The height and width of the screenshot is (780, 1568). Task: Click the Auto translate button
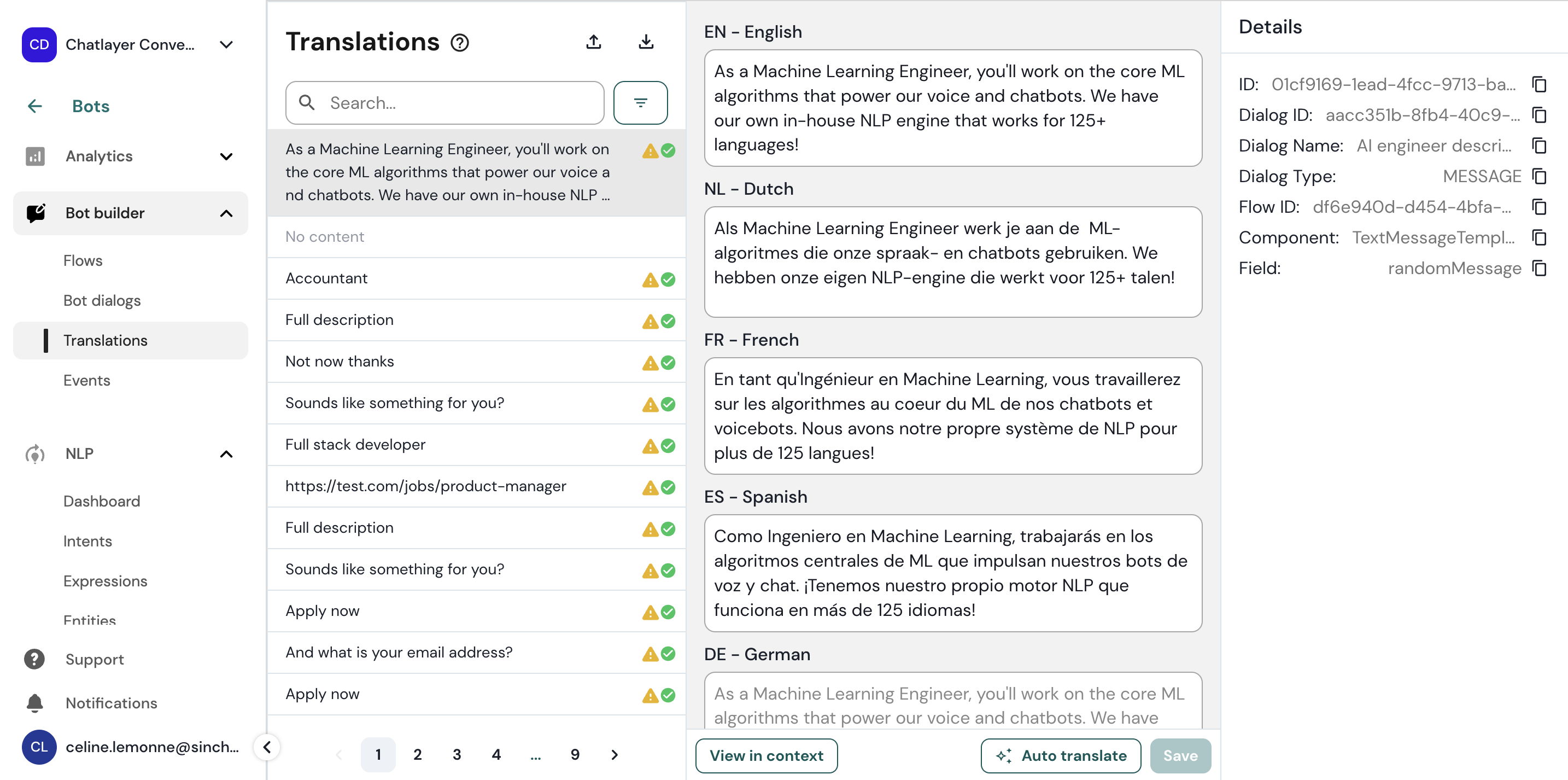pos(1060,755)
